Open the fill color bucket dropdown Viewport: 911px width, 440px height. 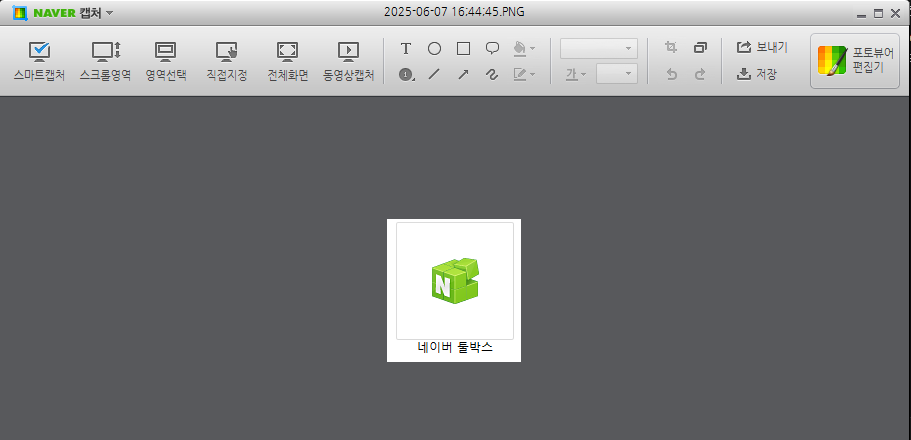tap(524, 49)
